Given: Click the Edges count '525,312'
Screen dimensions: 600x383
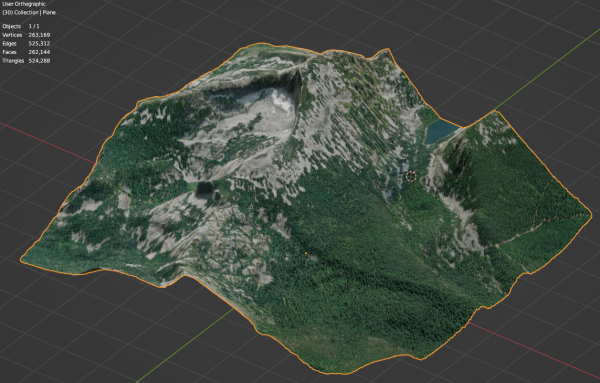Looking at the screenshot, I should (39, 43).
